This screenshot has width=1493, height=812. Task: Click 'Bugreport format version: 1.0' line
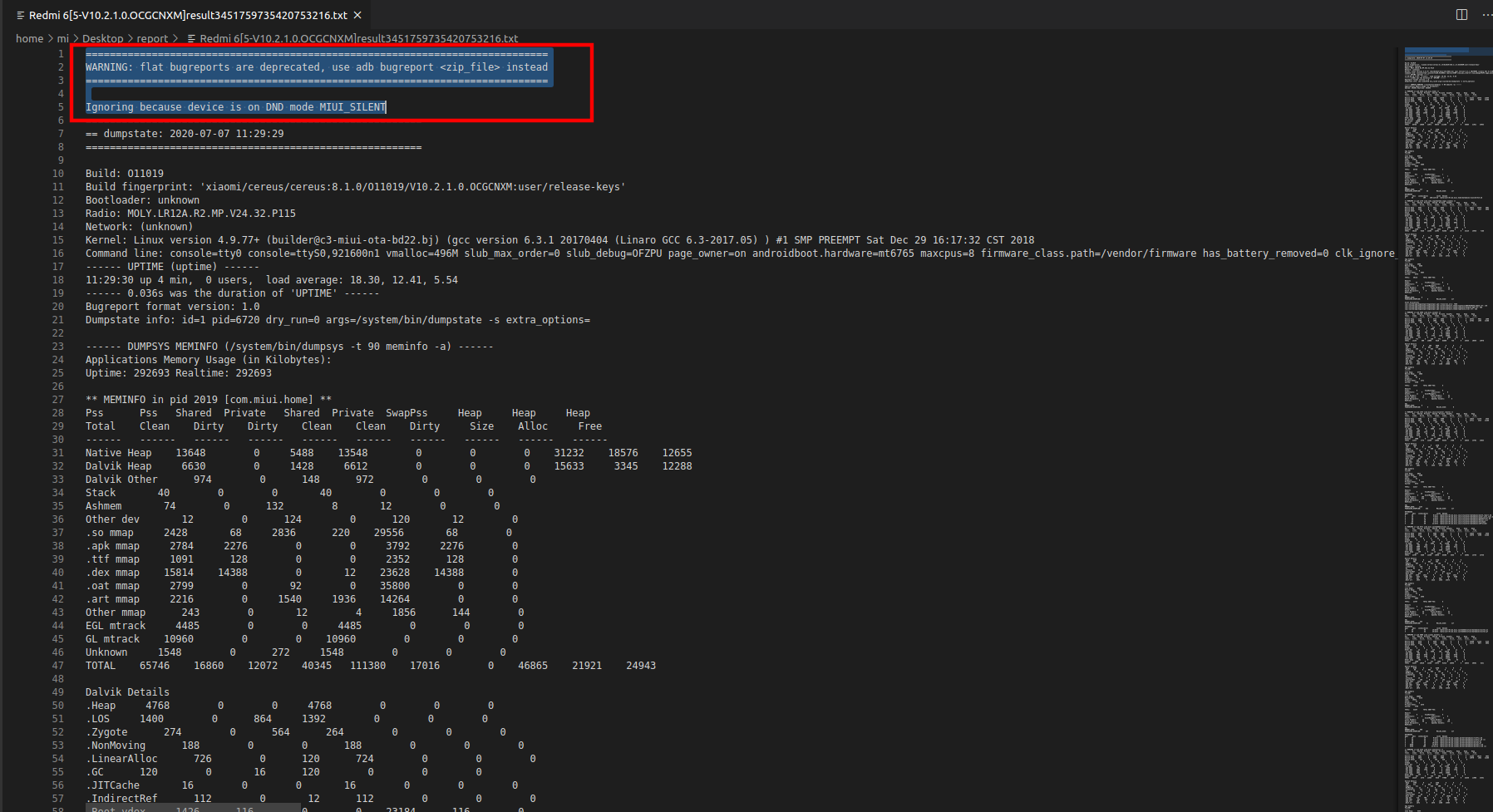coord(172,307)
